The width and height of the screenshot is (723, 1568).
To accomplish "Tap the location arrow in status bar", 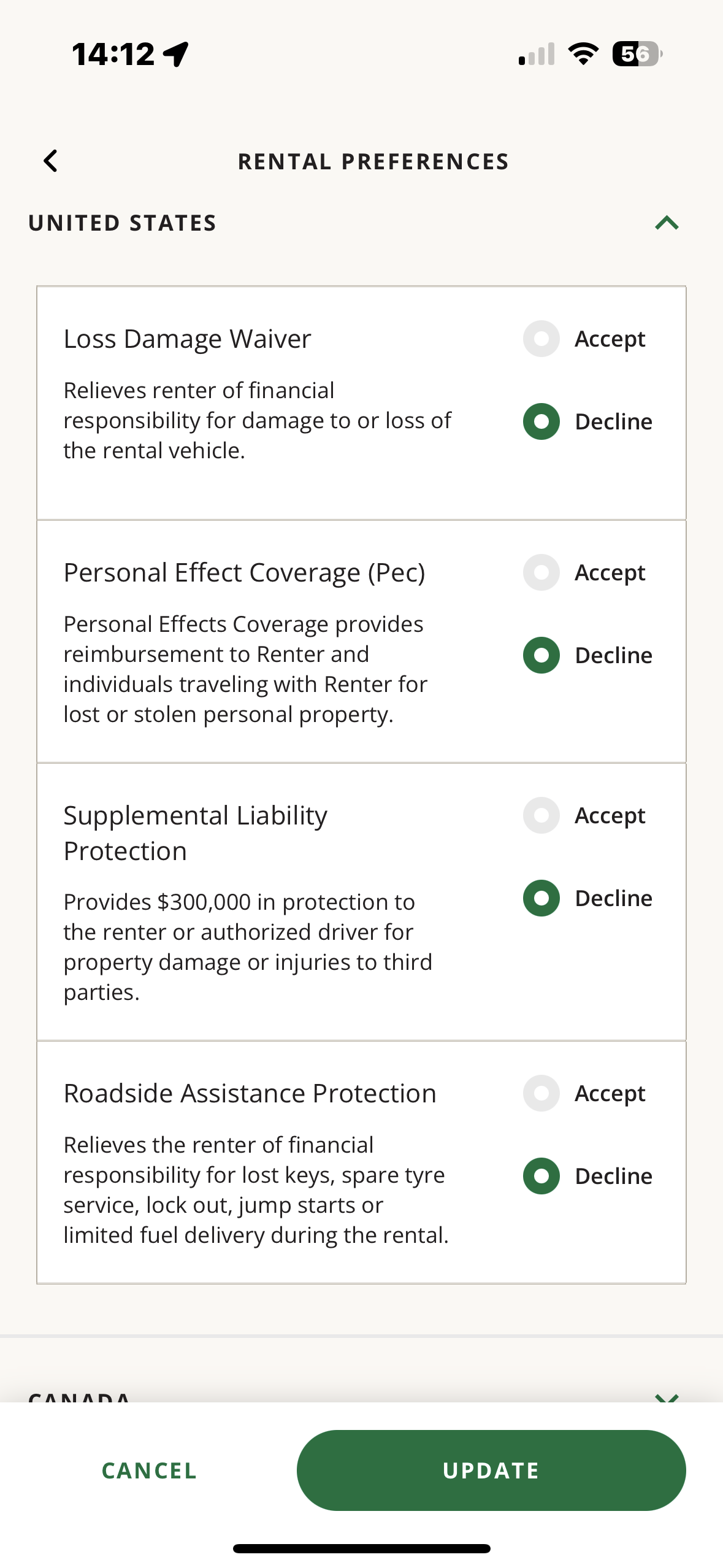I will (x=177, y=54).
